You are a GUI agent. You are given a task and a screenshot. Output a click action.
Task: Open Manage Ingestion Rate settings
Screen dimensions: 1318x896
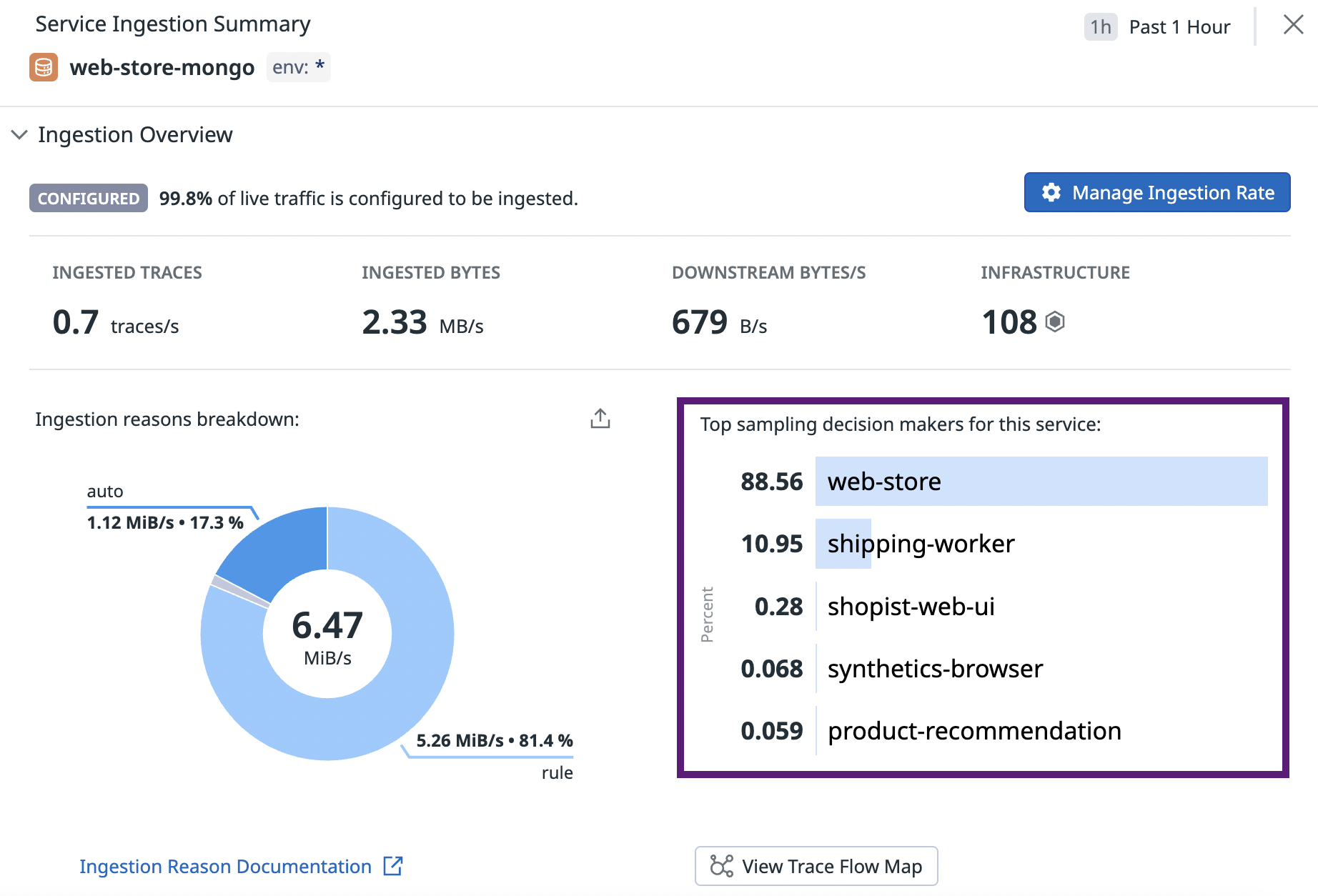pyautogui.click(x=1156, y=193)
